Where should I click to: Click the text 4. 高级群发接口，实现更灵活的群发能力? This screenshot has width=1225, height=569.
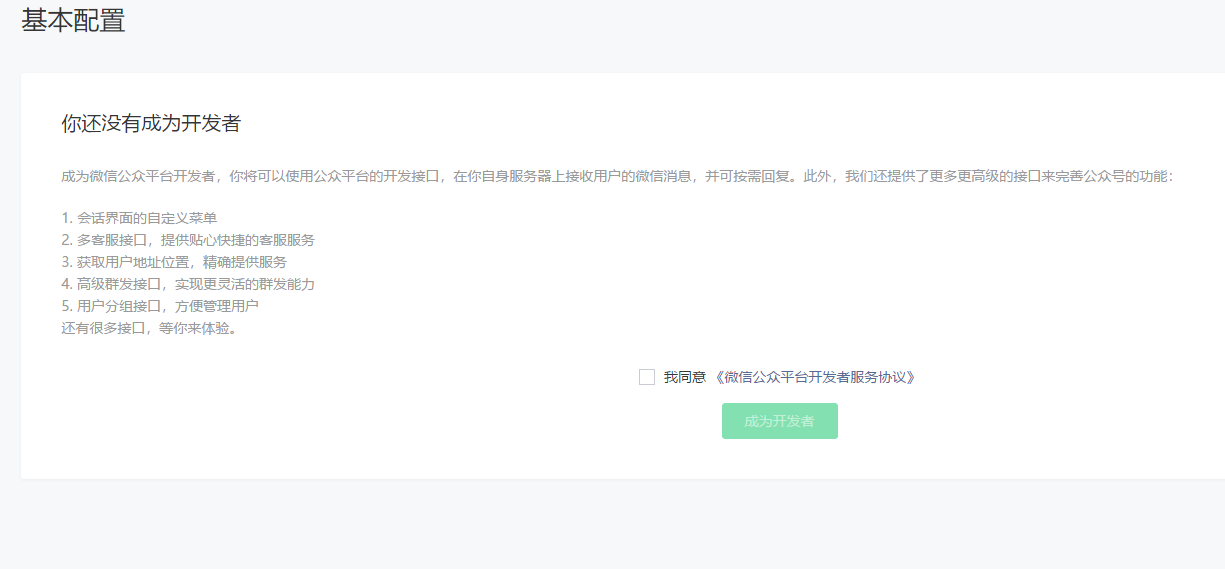[x=188, y=284]
